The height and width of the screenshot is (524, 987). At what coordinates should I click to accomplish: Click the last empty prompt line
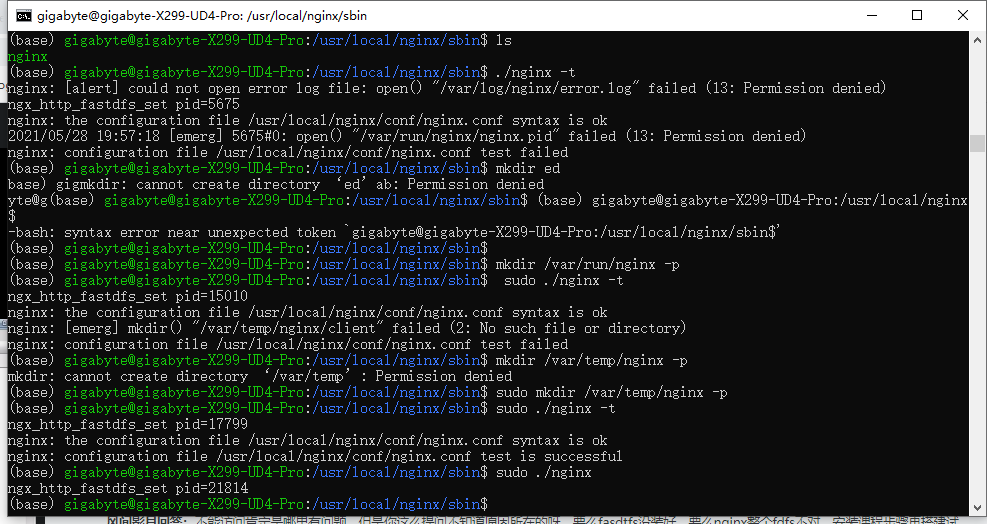(248, 504)
